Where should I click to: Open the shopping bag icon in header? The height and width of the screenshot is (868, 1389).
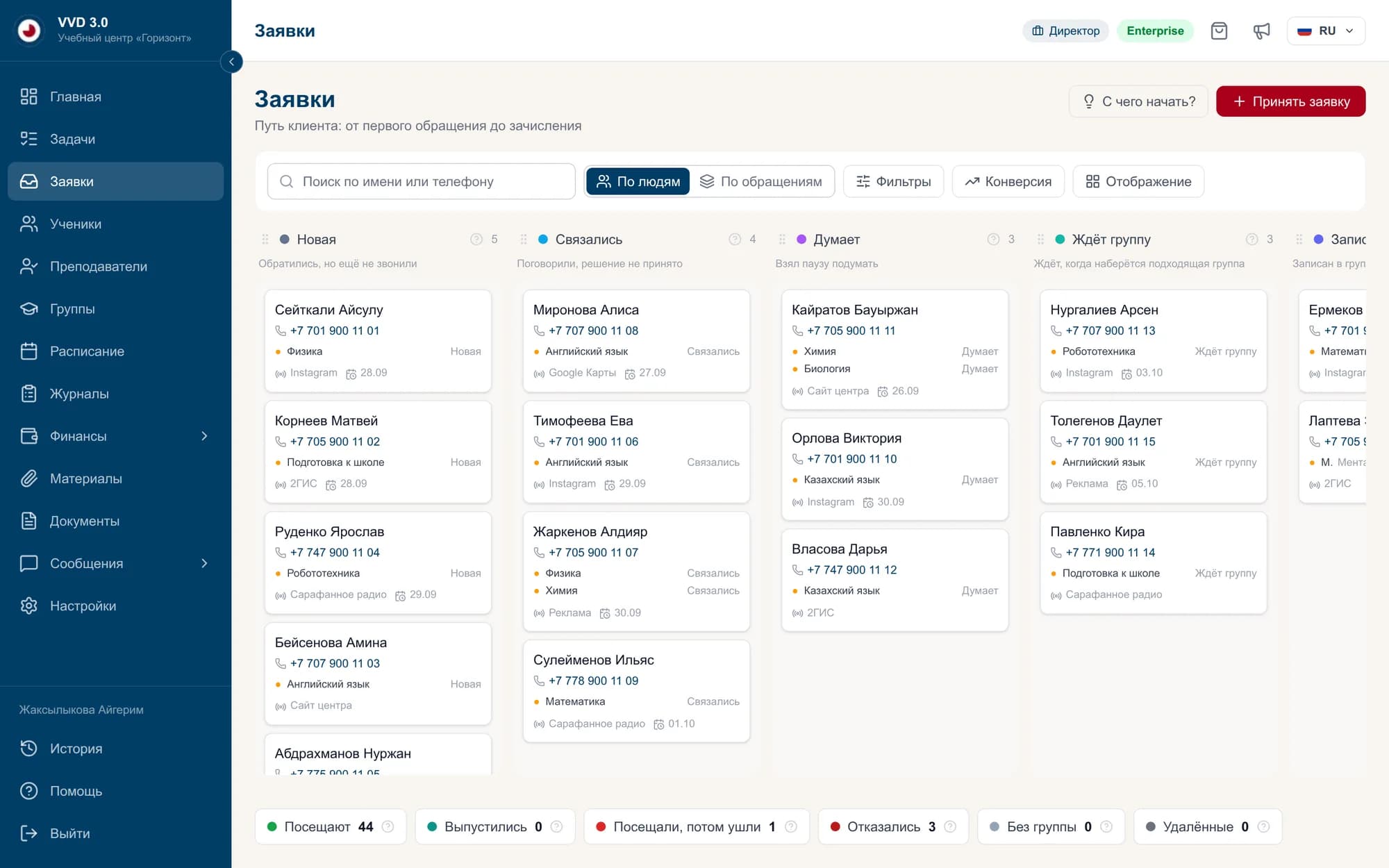(1219, 31)
